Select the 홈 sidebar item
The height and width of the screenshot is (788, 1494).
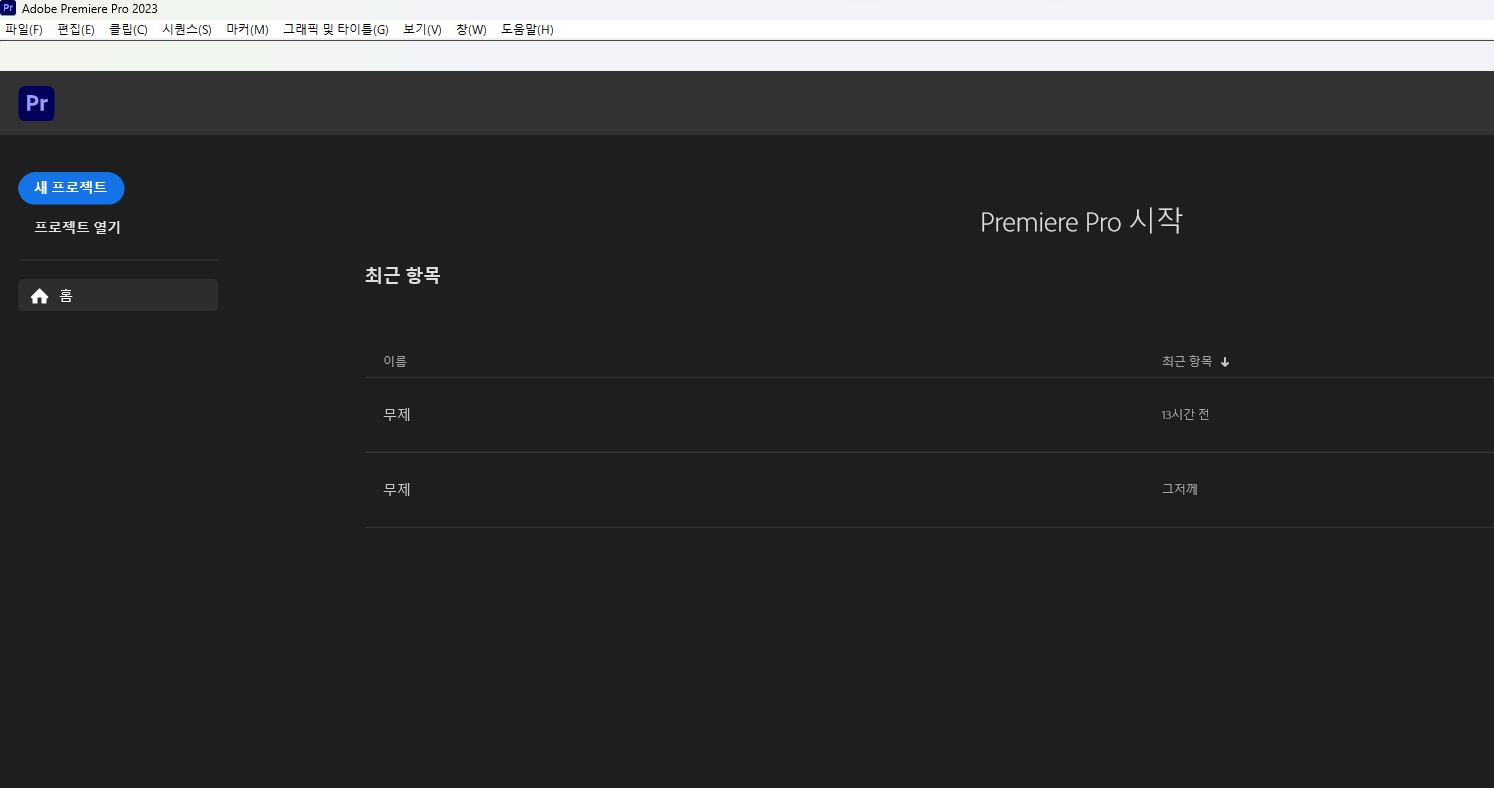pyautogui.click(x=118, y=295)
